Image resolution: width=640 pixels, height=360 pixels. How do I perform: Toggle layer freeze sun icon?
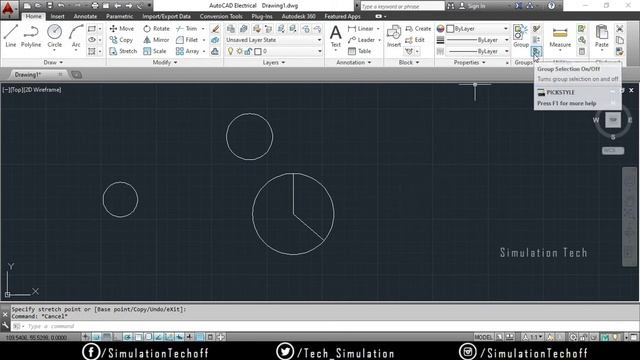[x=239, y=51]
